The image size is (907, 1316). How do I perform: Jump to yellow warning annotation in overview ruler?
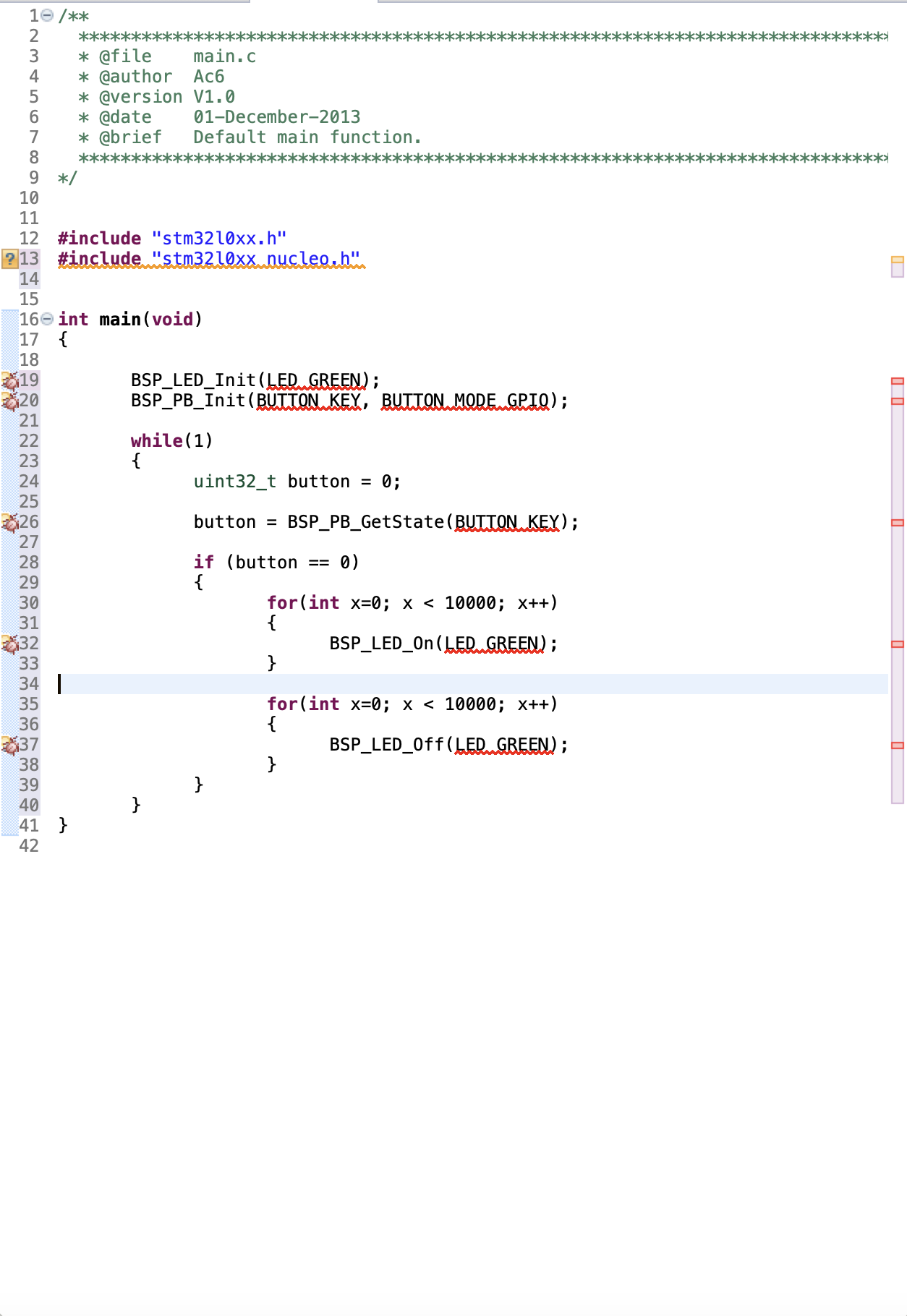click(x=898, y=259)
